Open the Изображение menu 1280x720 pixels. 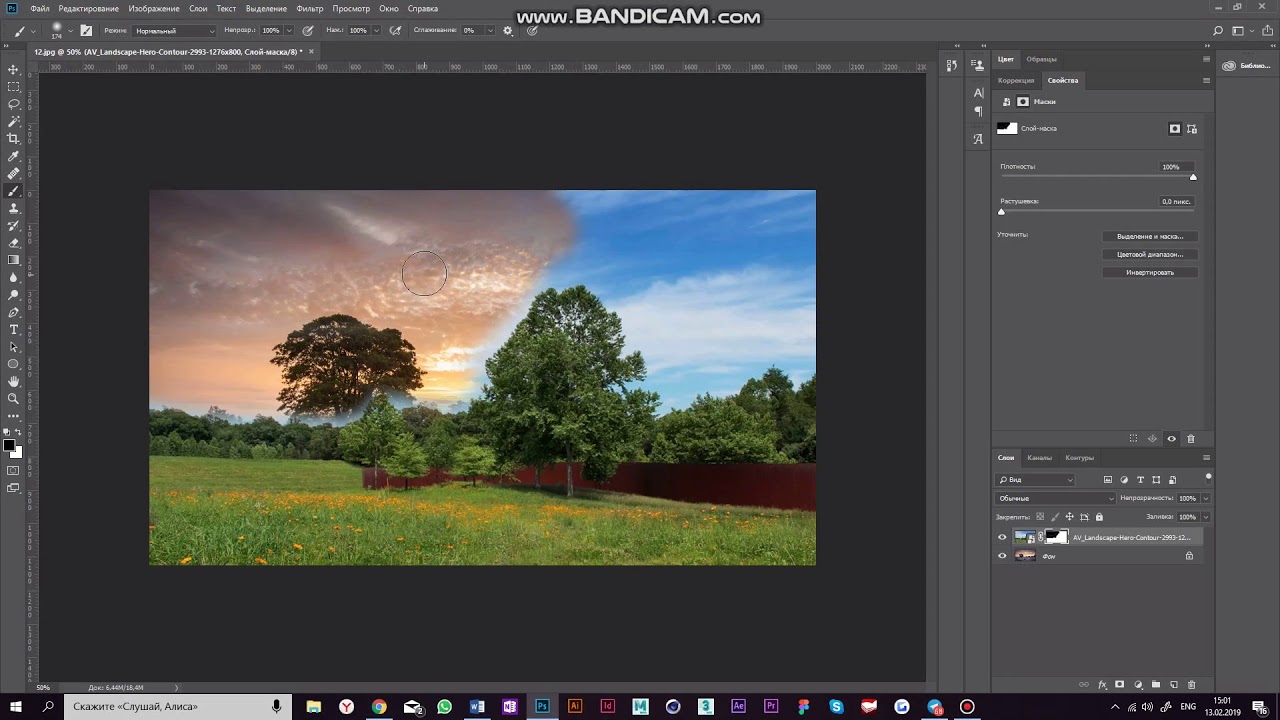click(x=154, y=8)
